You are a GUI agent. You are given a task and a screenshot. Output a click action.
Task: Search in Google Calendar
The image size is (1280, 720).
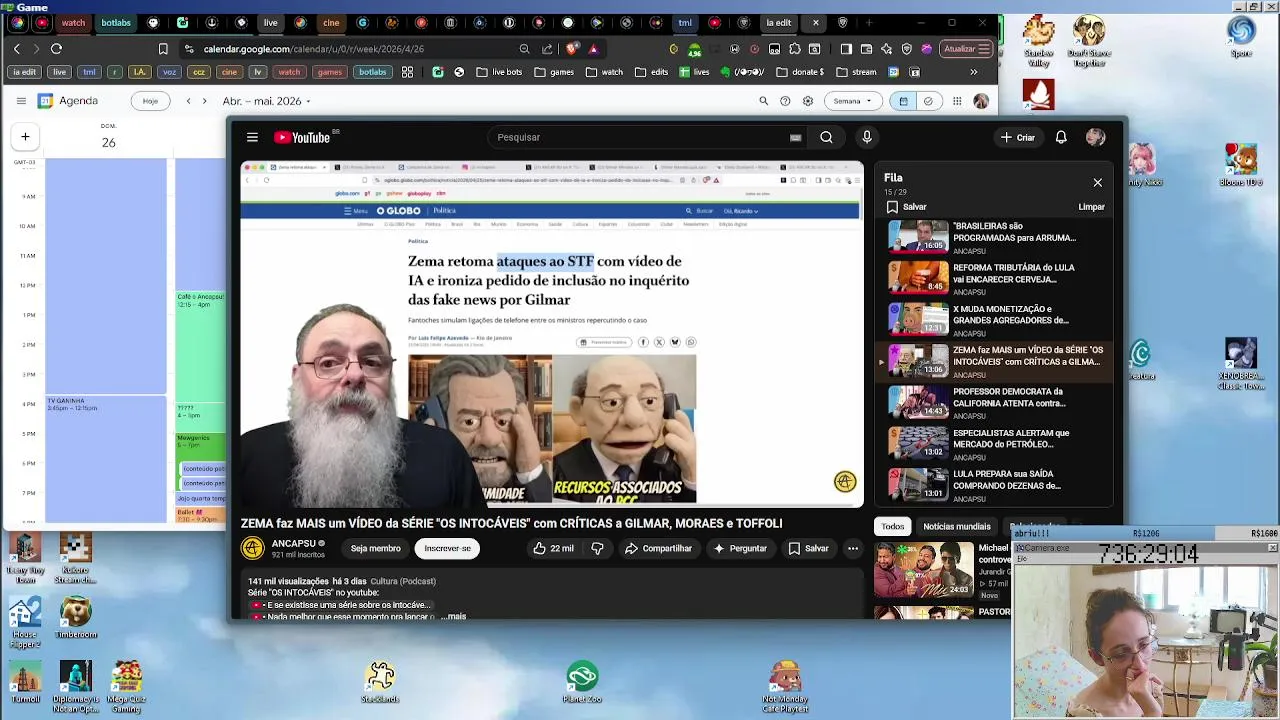point(764,101)
